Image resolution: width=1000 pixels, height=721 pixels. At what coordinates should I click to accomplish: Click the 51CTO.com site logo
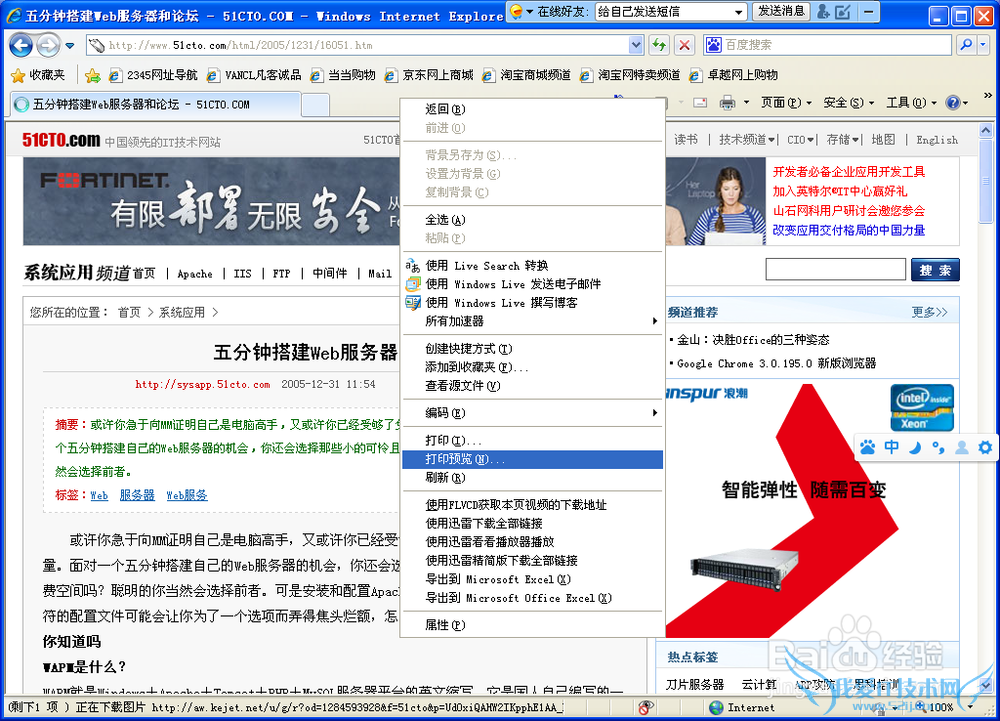61,140
